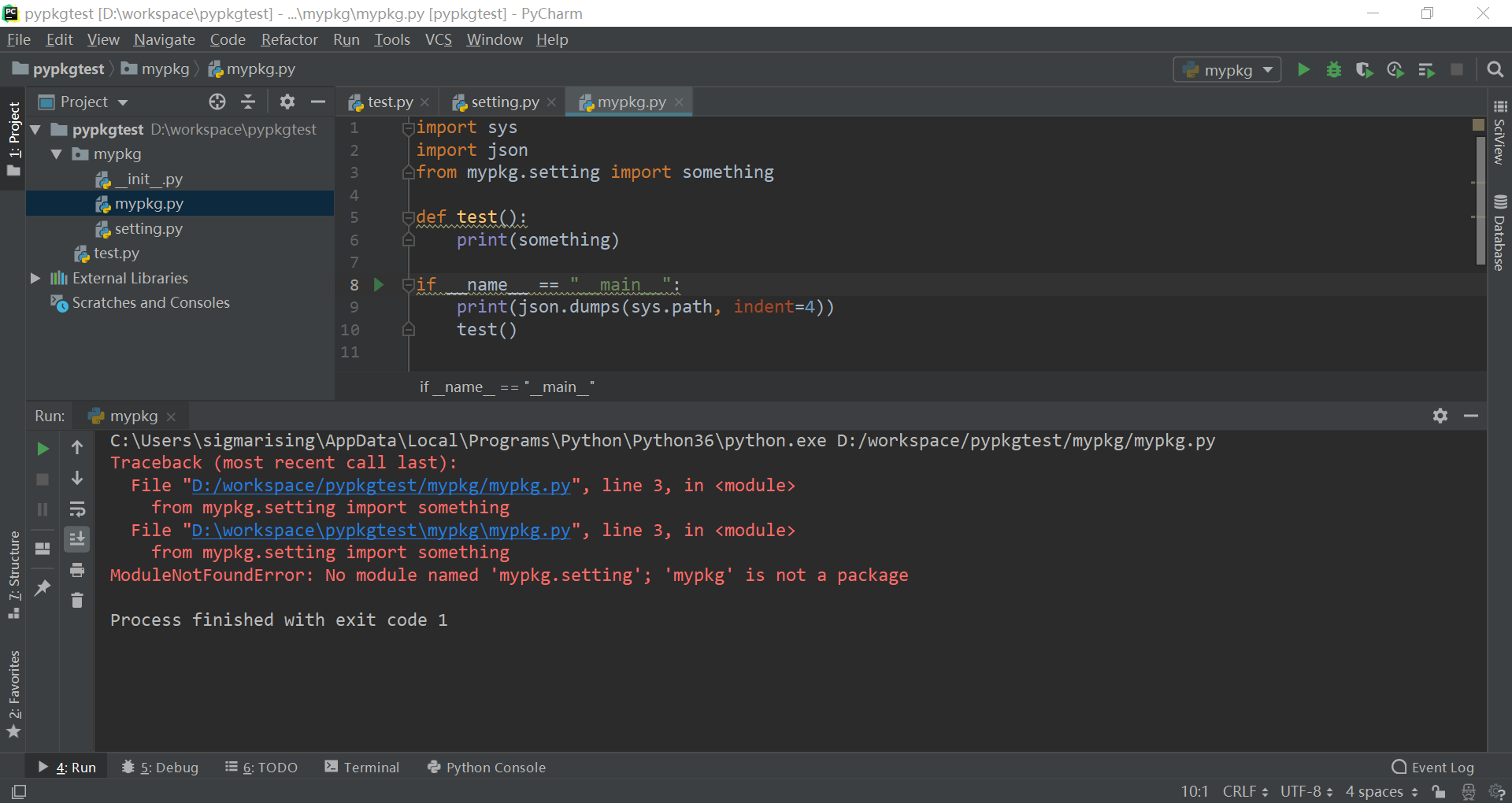Expand External Libraries node

coord(35,278)
